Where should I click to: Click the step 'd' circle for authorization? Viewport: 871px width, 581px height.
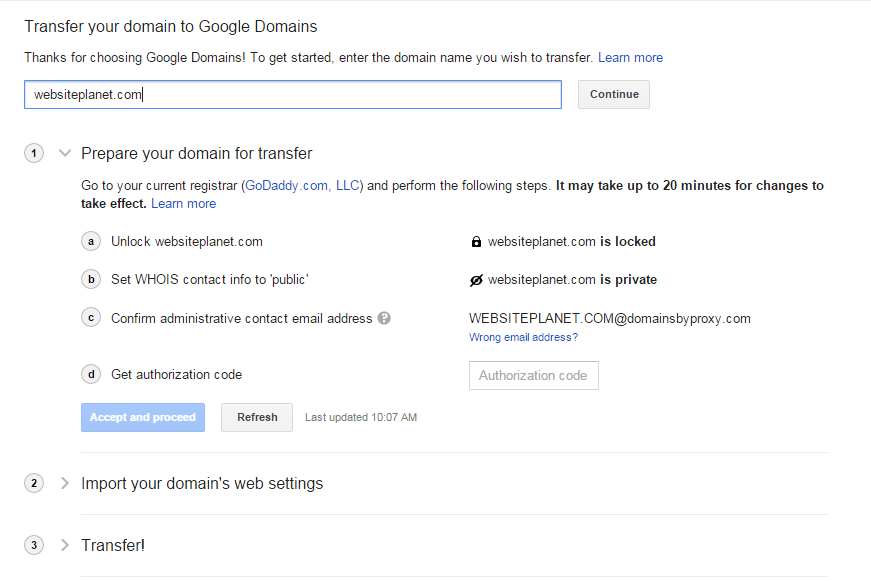[91, 374]
